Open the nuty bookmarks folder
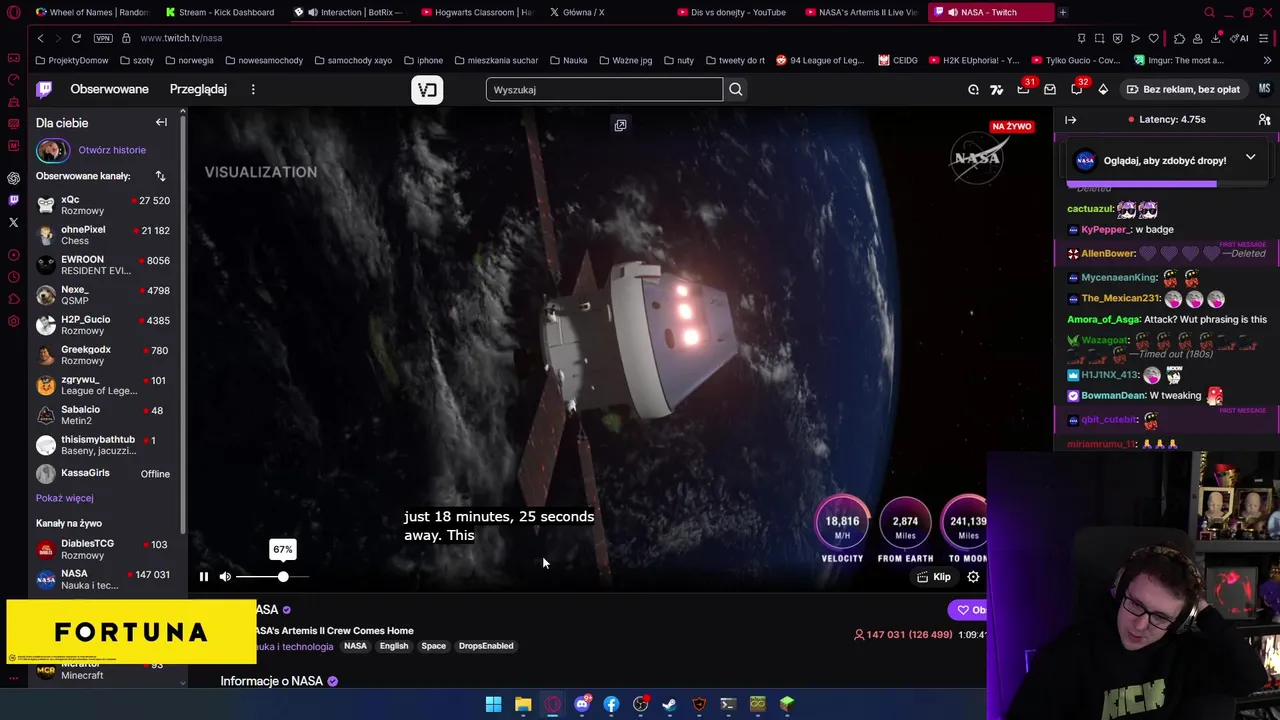Screen dimensions: 1280x720 pyautogui.click(x=678, y=60)
